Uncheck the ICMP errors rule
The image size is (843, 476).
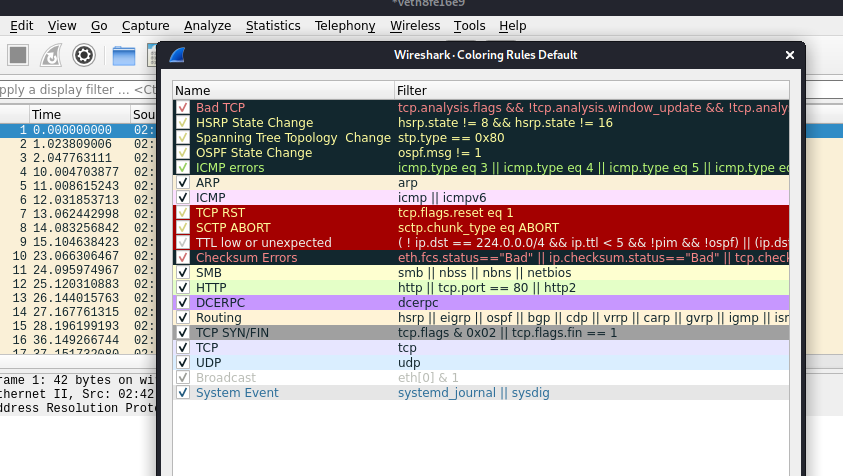click(183, 168)
